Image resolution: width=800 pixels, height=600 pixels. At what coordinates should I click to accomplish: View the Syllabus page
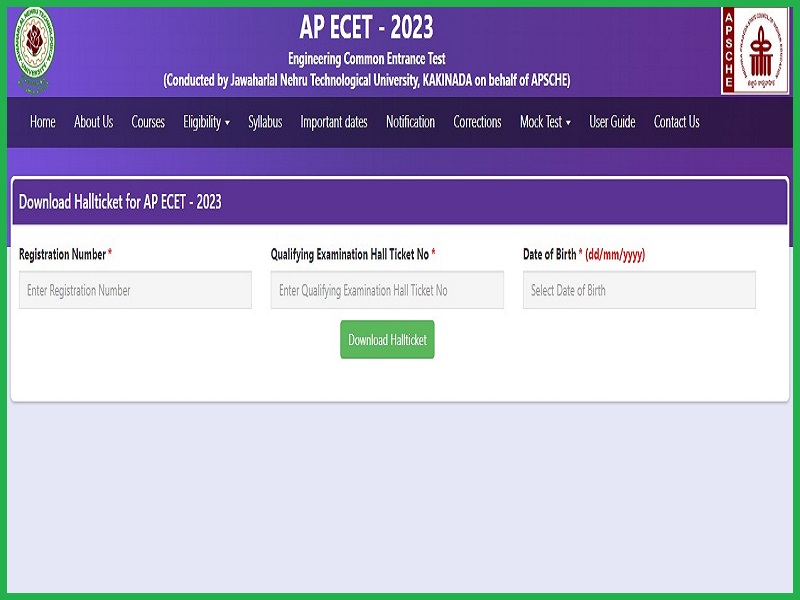click(265, 122)
